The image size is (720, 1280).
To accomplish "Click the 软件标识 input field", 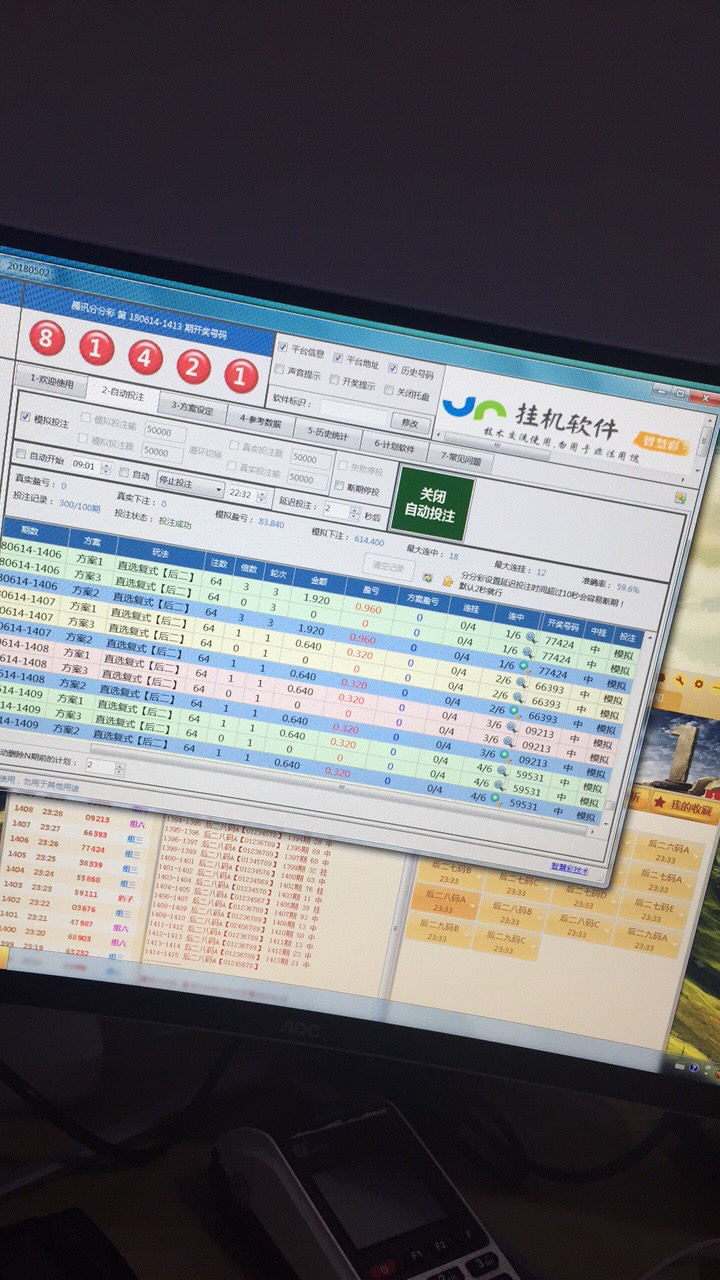I will pyautogui.click(x=355, y=414).
